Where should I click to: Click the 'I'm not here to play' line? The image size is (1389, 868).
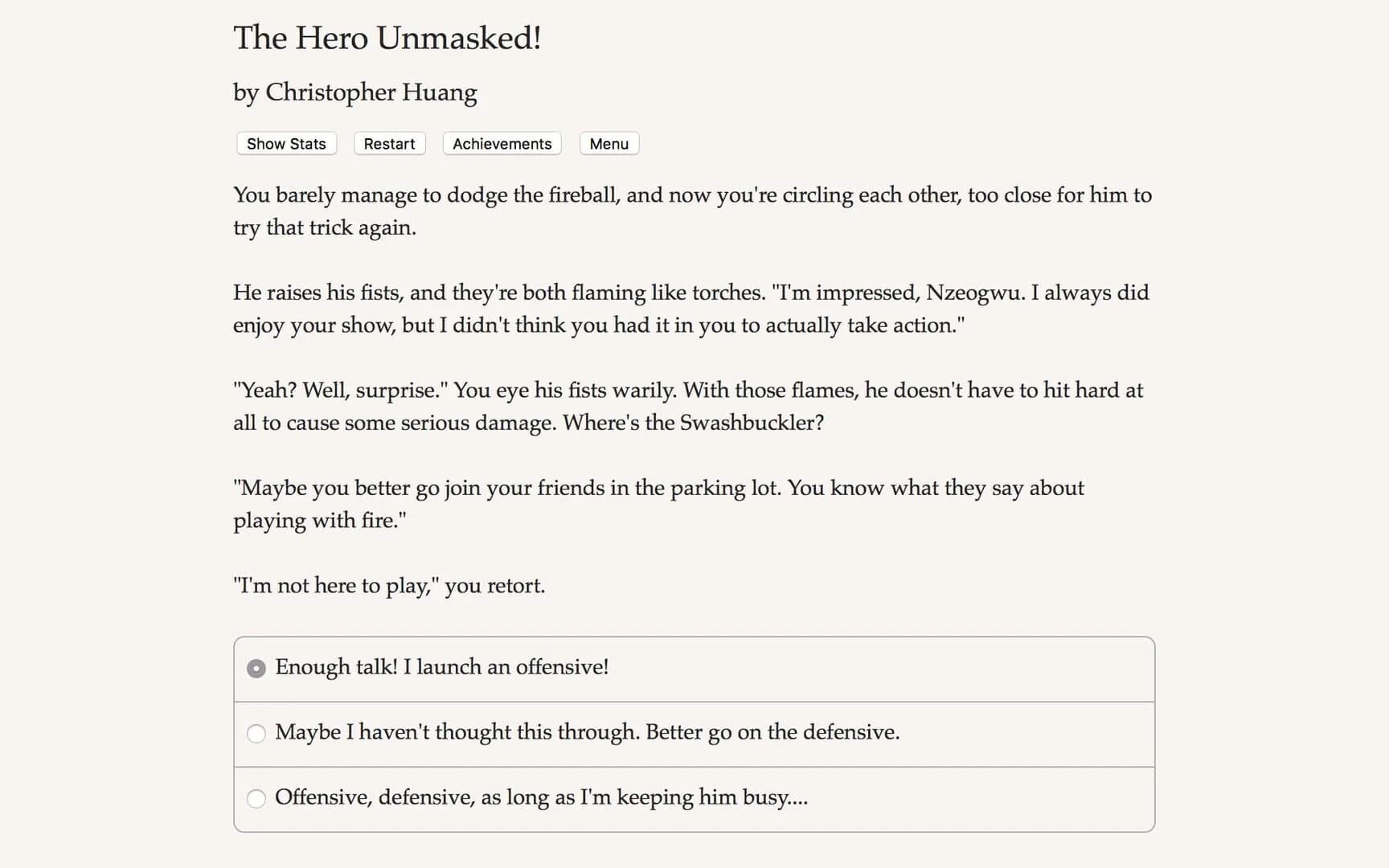(x=389, y=585)
